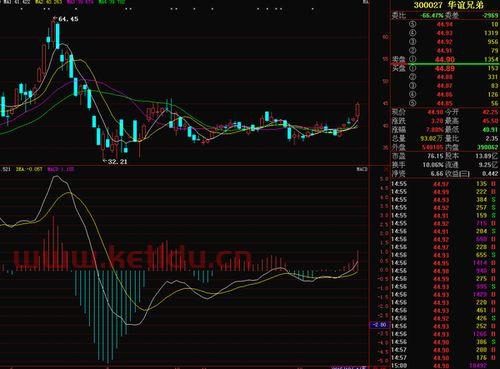Select the 15:00 last trade tick row
500x369 pixels.
click(x=445, y=366)
